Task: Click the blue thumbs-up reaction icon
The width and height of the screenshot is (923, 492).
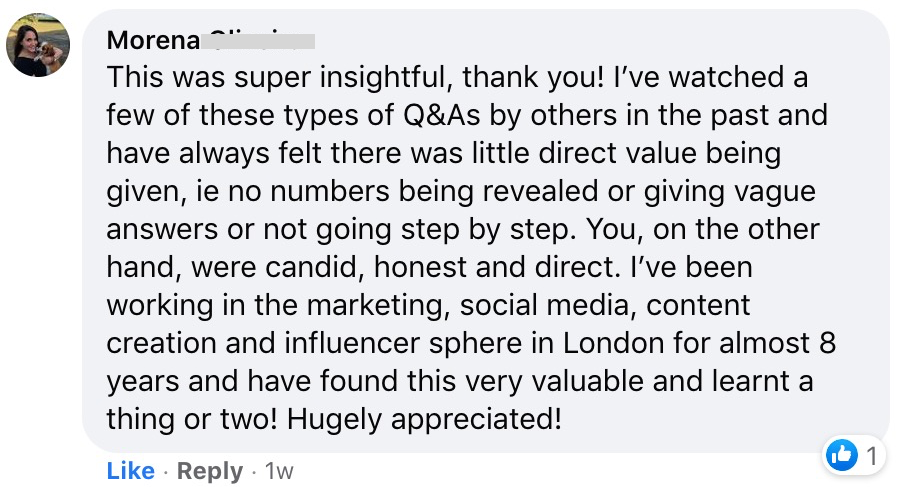Action: click(842, 455)
